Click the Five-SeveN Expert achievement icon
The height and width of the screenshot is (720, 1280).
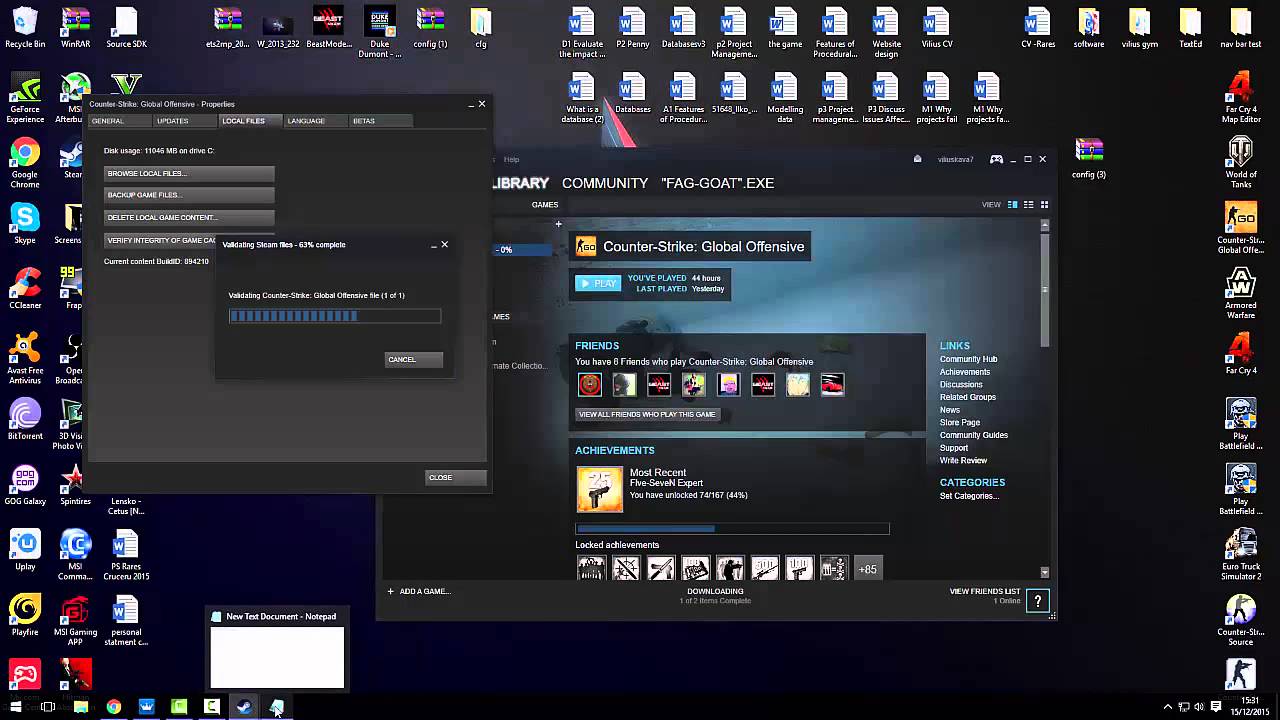pyautogui.click(x=599, y=489)
